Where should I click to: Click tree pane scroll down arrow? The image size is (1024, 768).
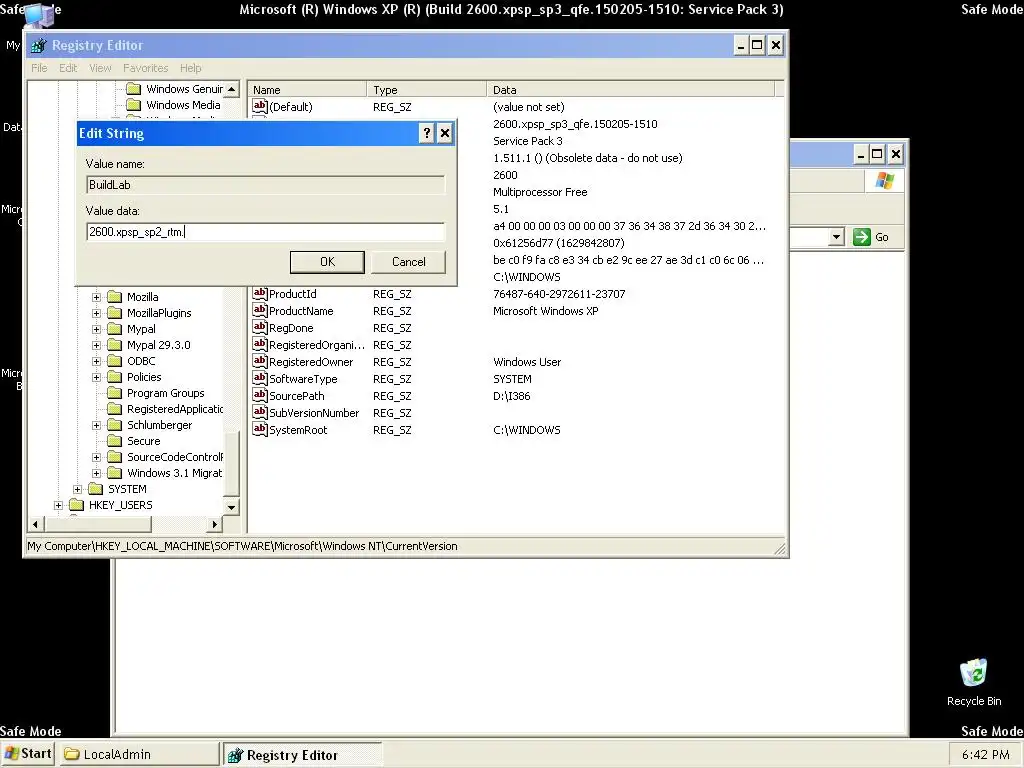[x=232, y=507]
